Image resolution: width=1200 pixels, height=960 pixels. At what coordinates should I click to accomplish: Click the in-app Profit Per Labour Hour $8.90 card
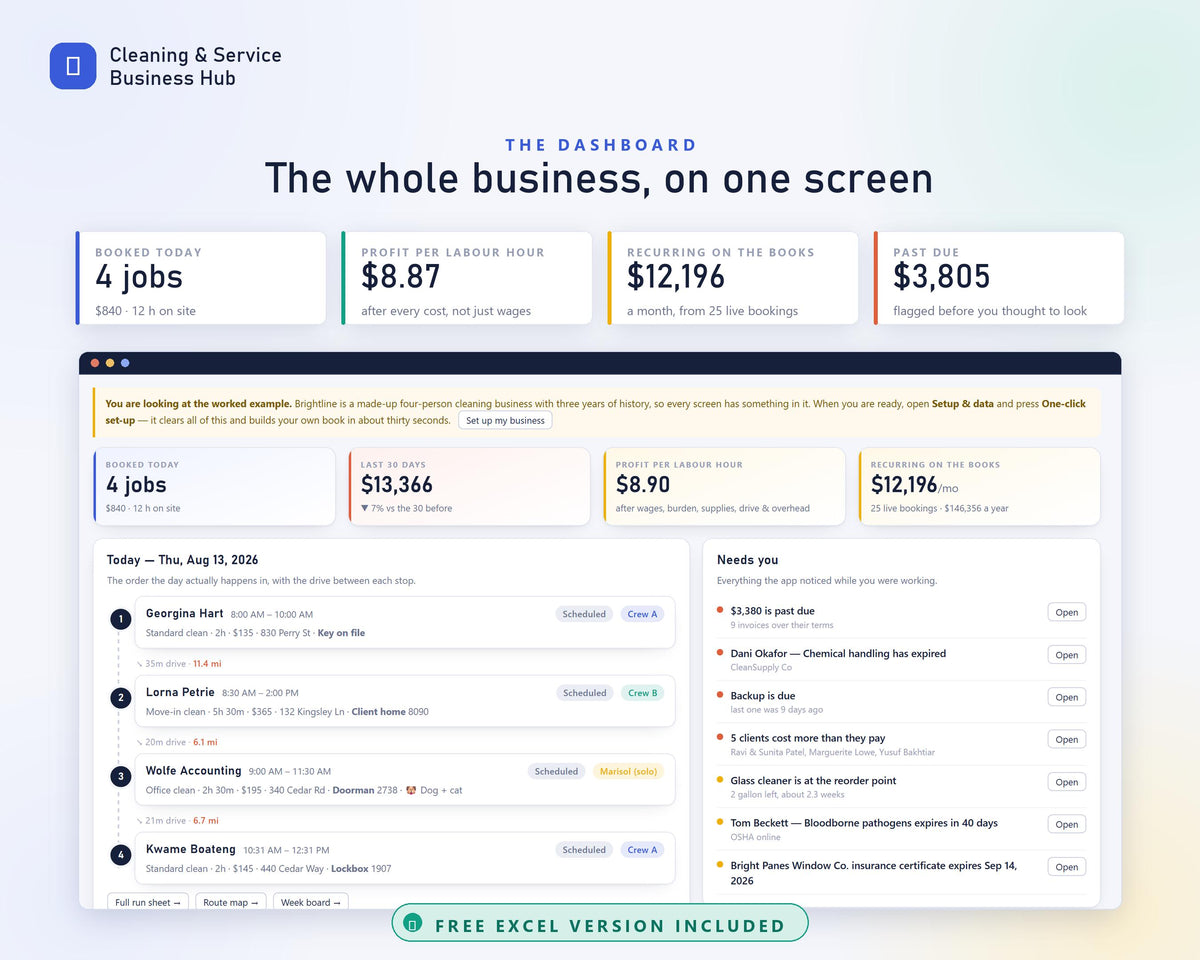[x=724, y=486]
